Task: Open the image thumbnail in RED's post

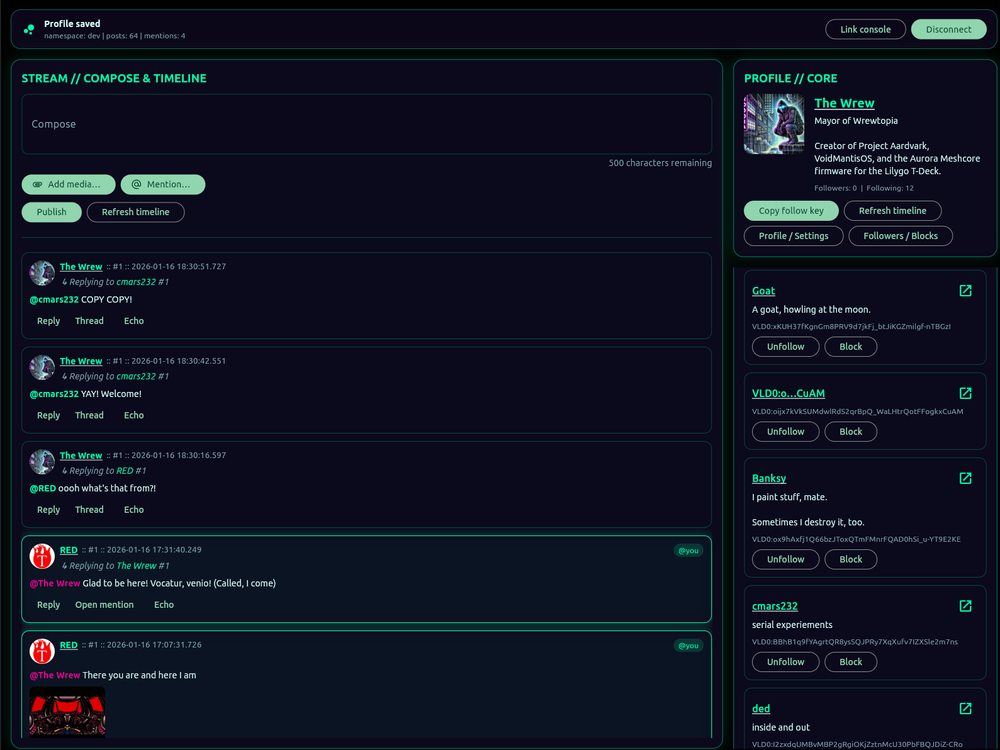Action: (x=67, y=711)
